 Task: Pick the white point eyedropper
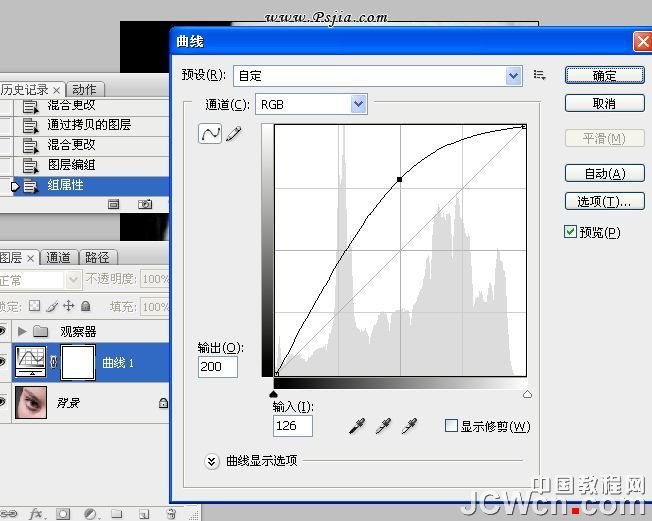[410, 426]
